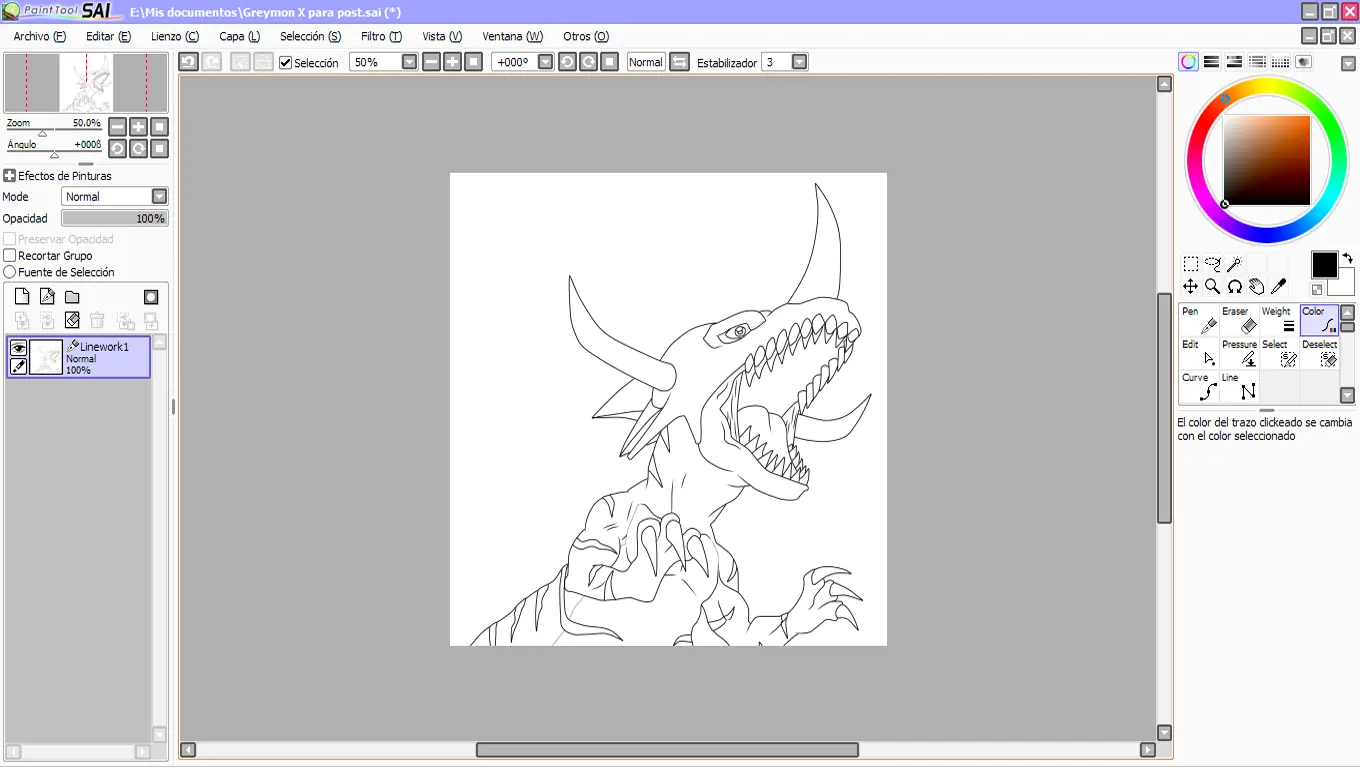Hide the Linework1 layer via eye icon

click(x=18, y=348)
